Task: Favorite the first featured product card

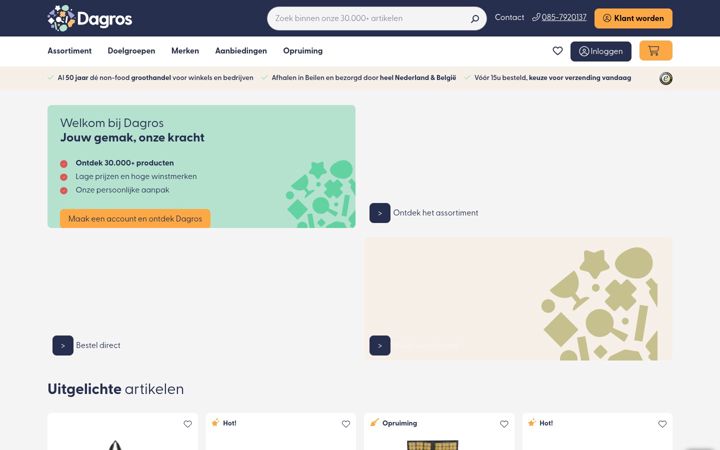Action: (x=188, y=424)
